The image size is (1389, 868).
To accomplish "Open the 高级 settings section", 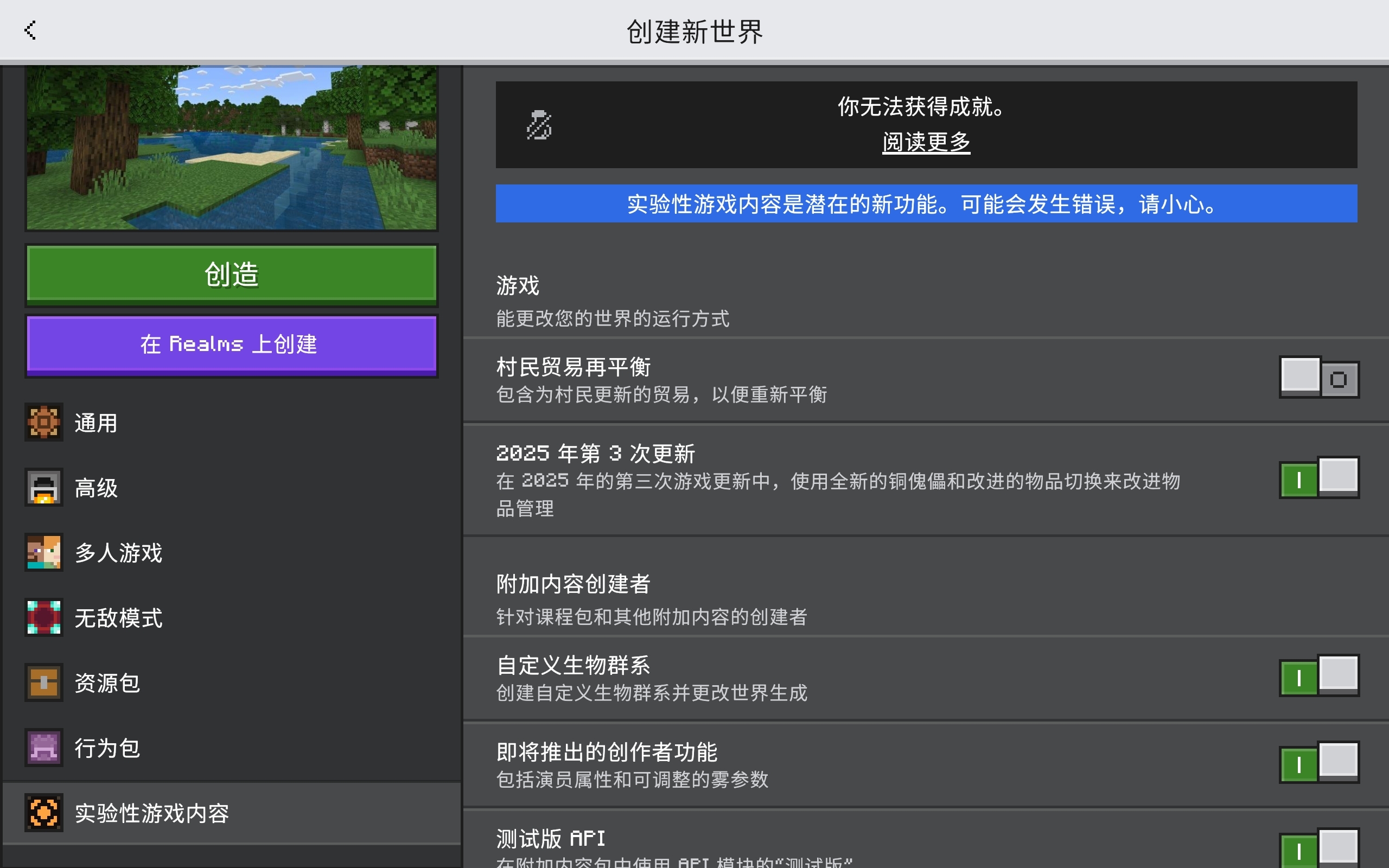I will point(232,487).
